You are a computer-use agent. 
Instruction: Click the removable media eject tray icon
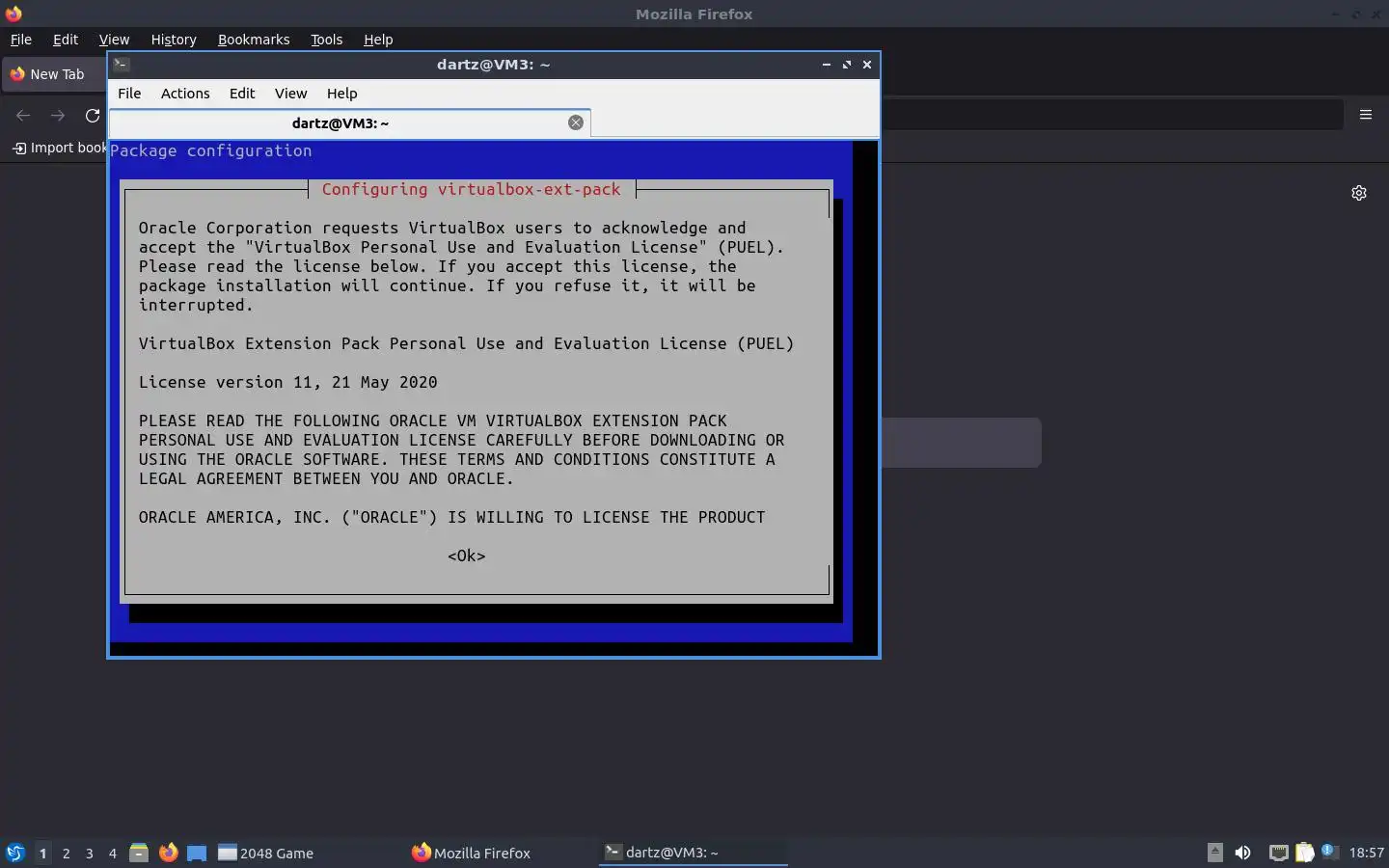(1215, 853)
